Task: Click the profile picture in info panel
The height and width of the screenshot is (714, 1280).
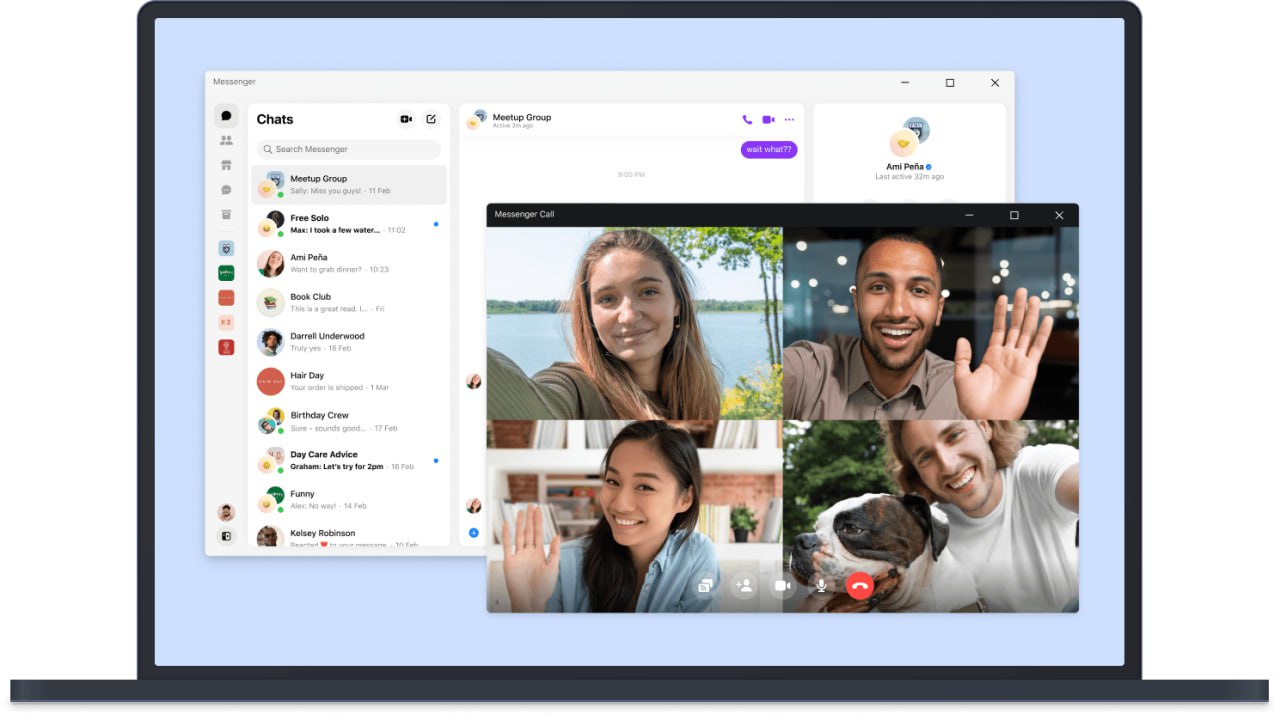Action: tap(909, 138)
